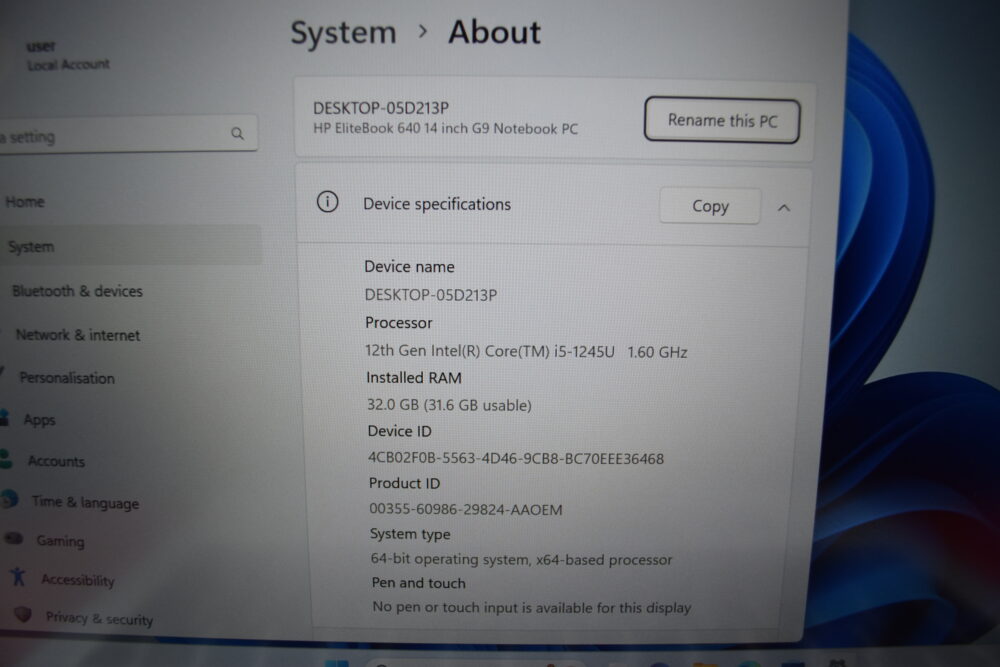
Task: Click the user Local Account profile
Action: coord(67,55)
